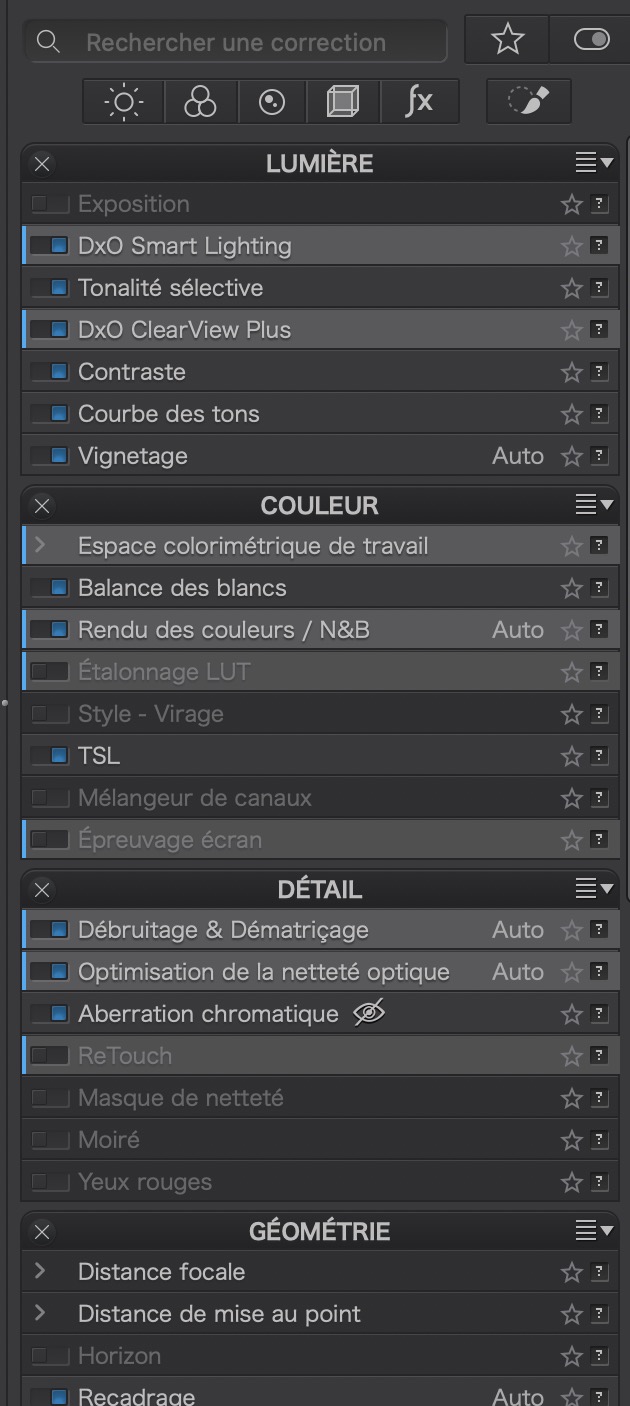The width and height of the screenshot is (630, 1406).
Task: Open the fx effects tab icon
Action: 419,102
